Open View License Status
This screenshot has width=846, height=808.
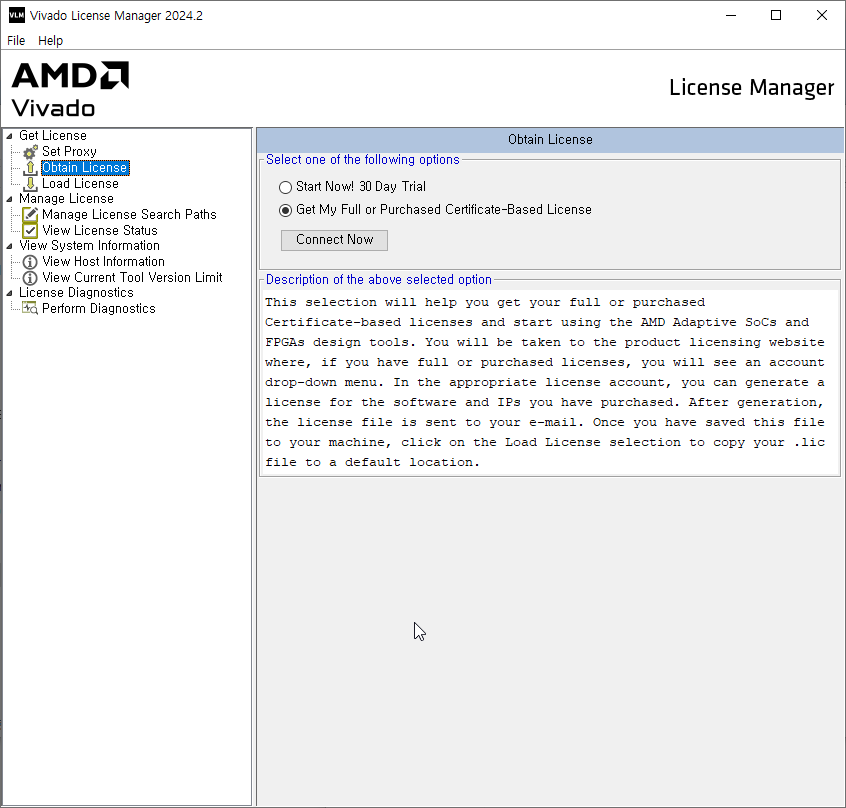100,230
